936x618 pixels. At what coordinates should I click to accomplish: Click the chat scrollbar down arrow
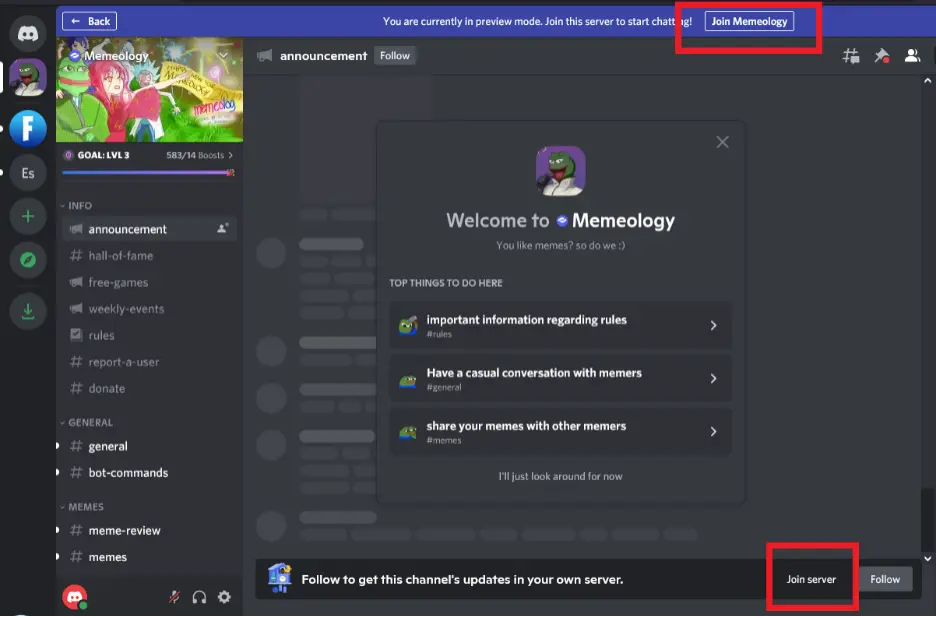point(927,559)
